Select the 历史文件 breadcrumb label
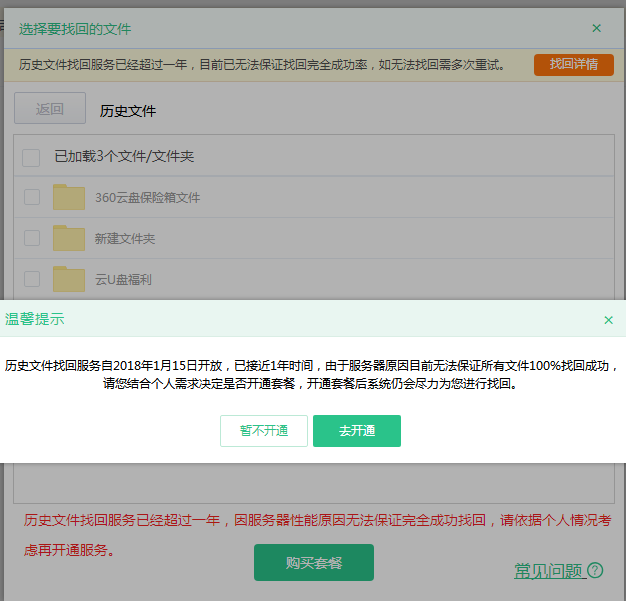The image size is (626, 601). click(x=128, y=111)
